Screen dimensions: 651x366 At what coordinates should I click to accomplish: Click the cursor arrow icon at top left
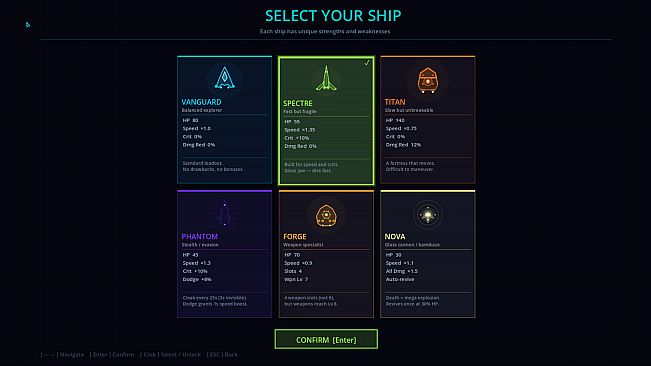click(27, 25)
